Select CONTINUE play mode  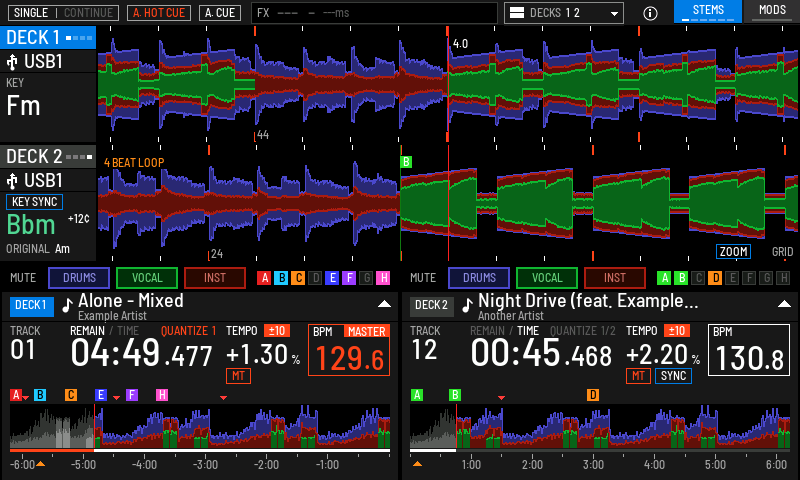pos(88,13)
